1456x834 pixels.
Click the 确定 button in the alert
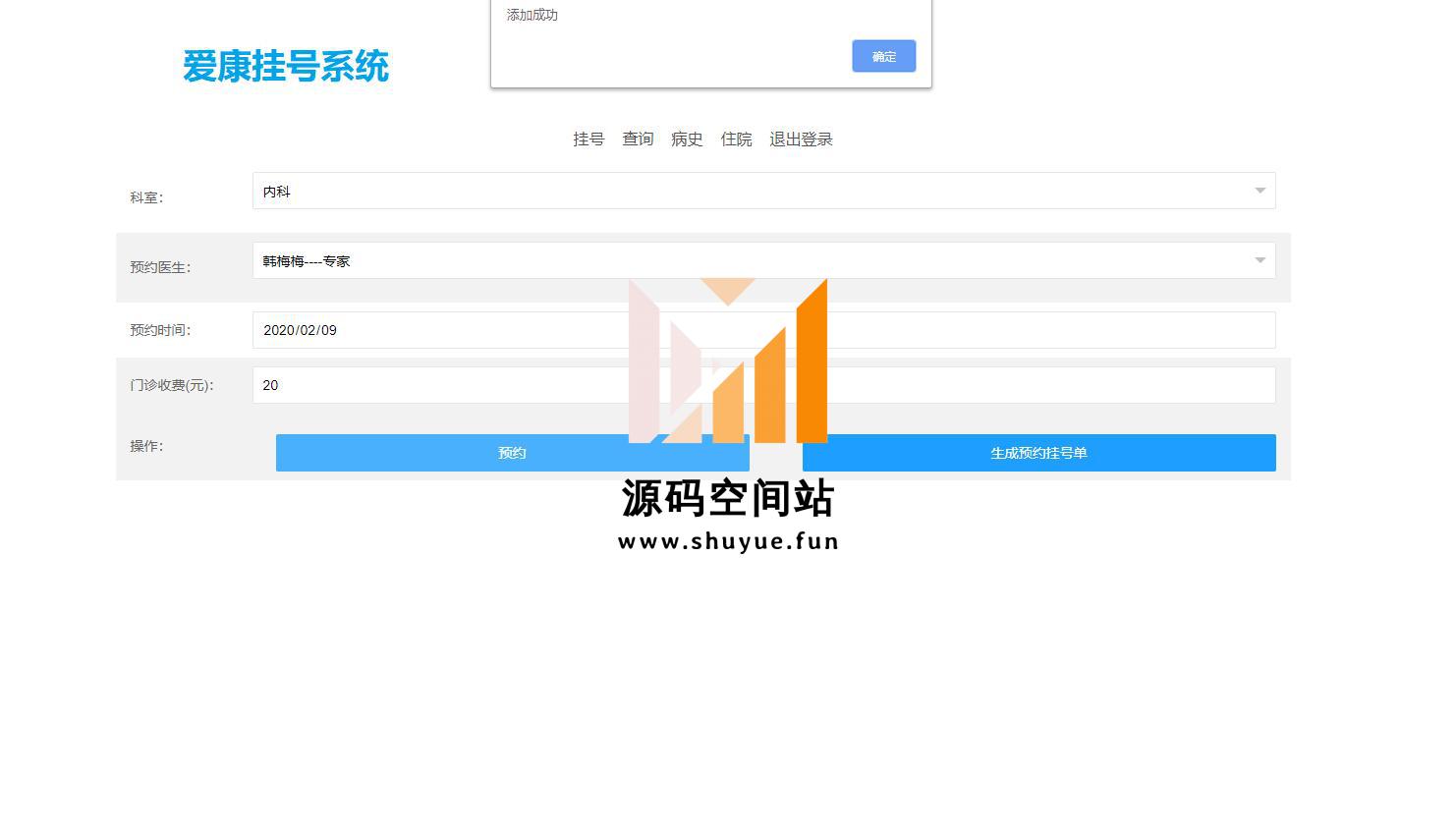pos(883,56)
